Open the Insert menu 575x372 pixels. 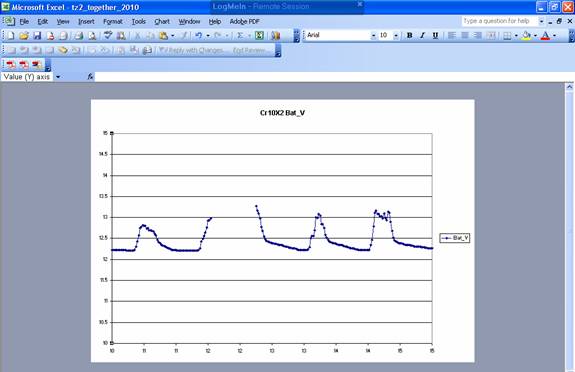pyautogui.click(x=86, y=22)
